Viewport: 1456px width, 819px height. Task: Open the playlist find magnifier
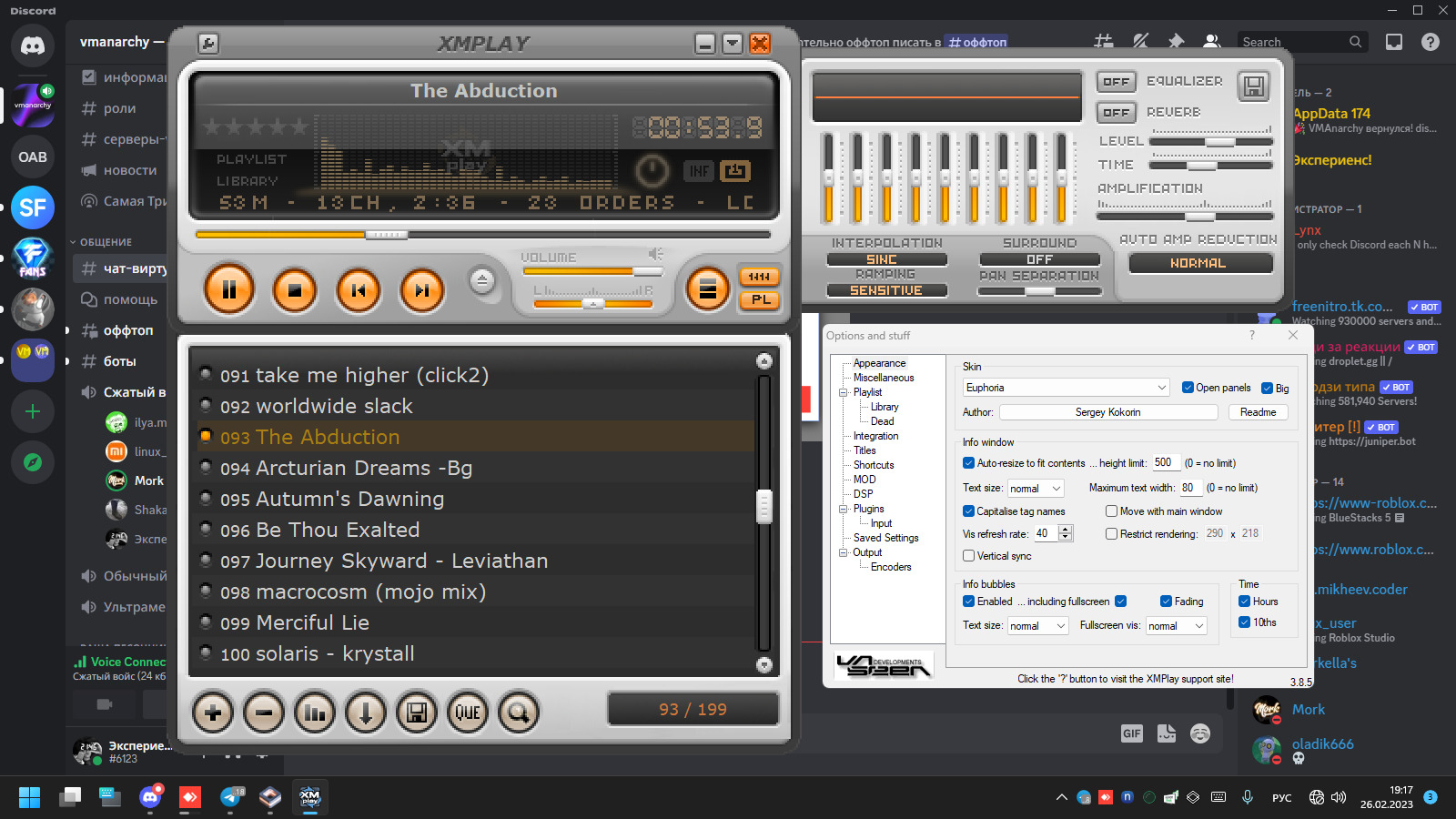pos(519,713)
